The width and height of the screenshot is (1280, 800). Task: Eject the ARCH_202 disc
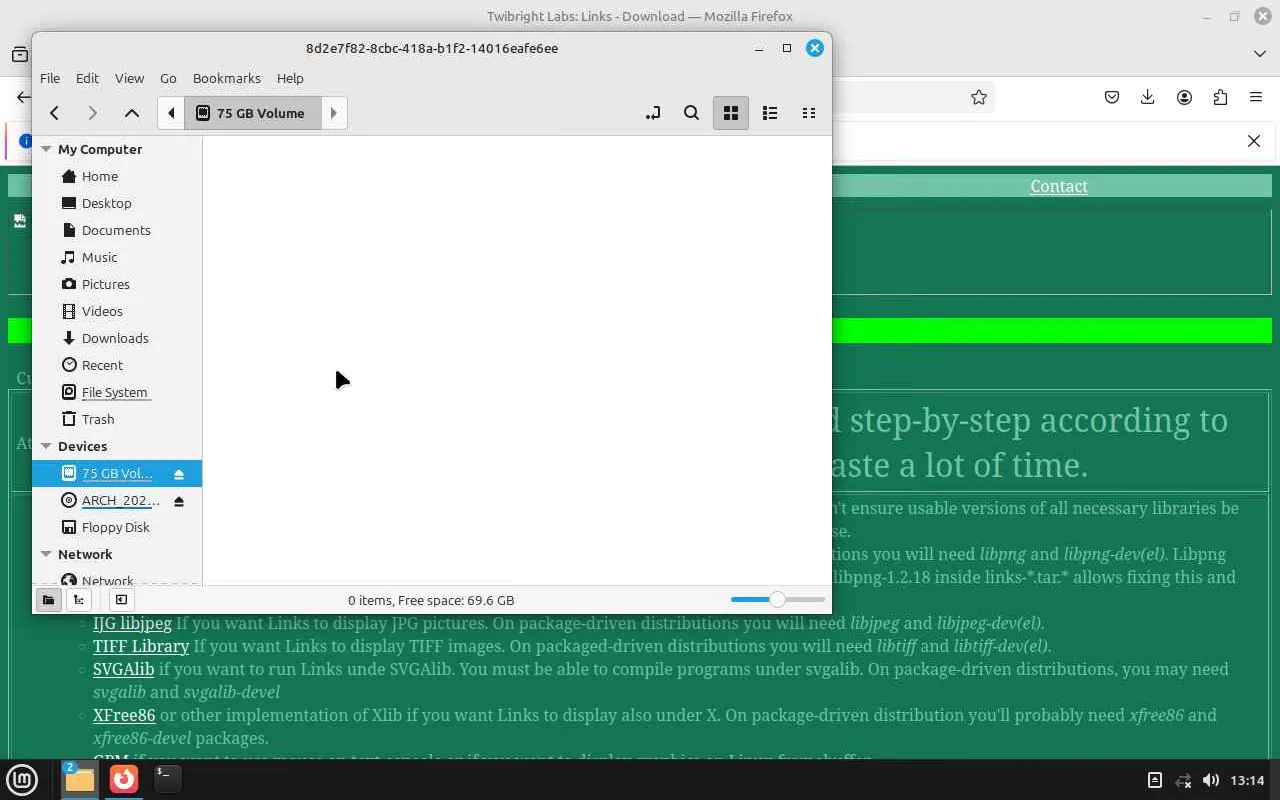point(179,501)
